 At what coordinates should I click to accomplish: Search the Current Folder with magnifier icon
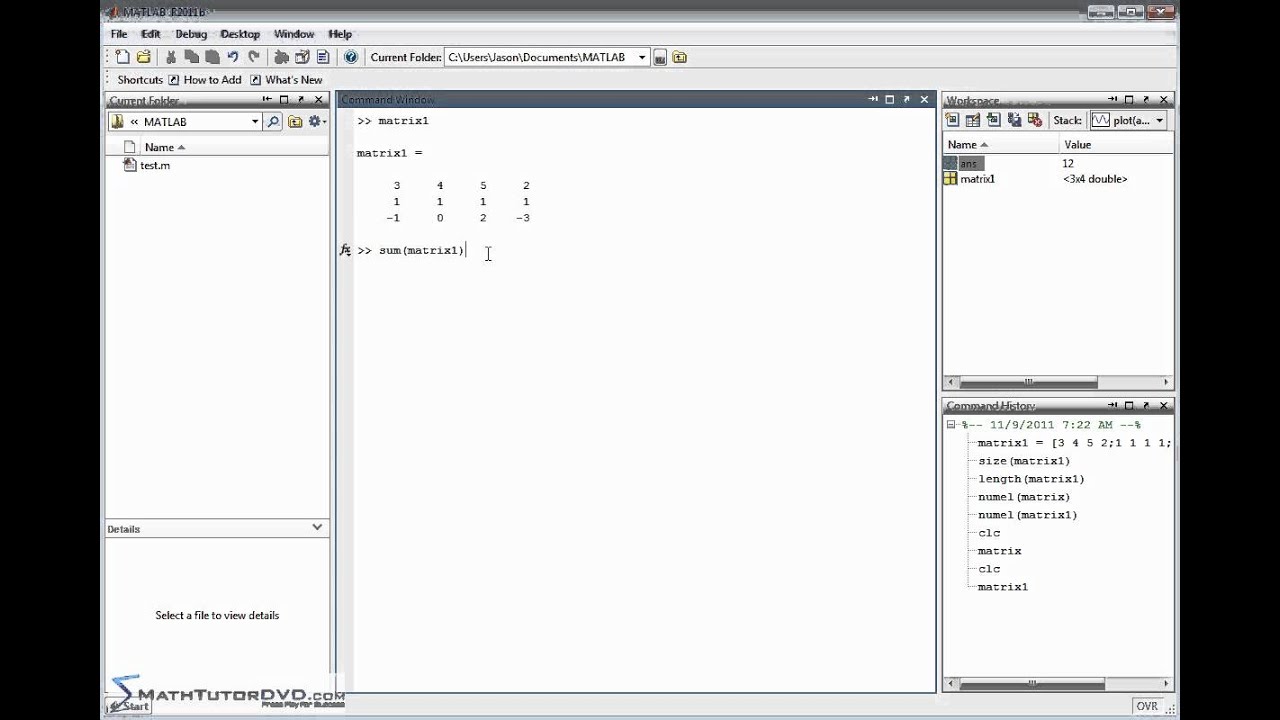[x=273, y=122]
